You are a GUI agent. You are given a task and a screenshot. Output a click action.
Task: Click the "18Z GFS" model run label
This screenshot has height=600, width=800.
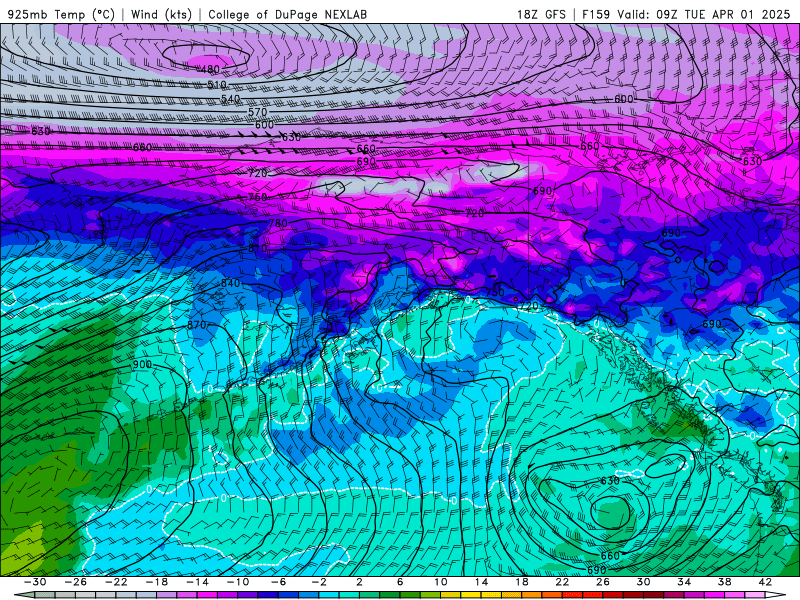[541, 14]
